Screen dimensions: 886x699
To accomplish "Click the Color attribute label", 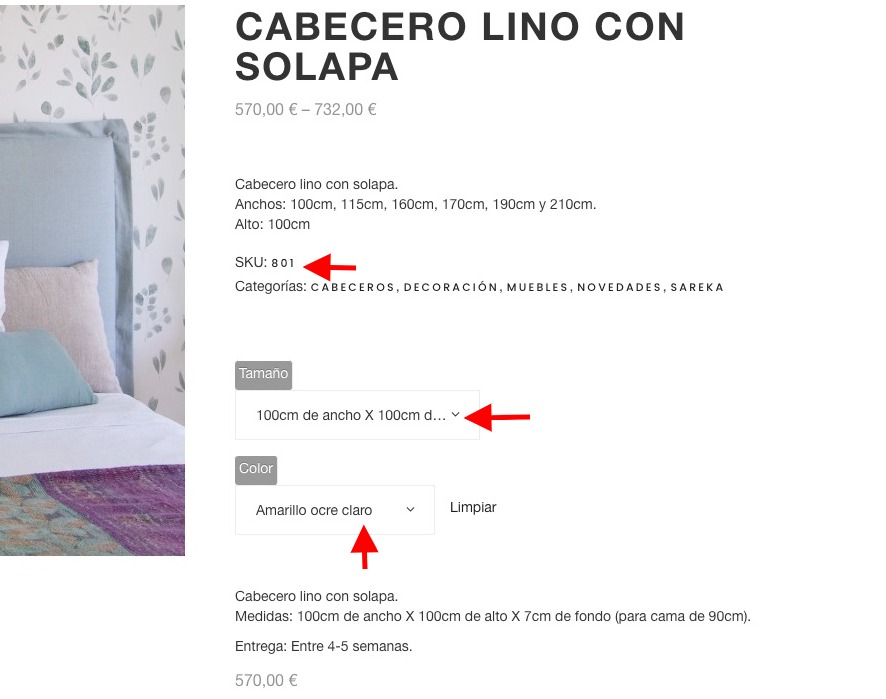I will click(256, 469).
